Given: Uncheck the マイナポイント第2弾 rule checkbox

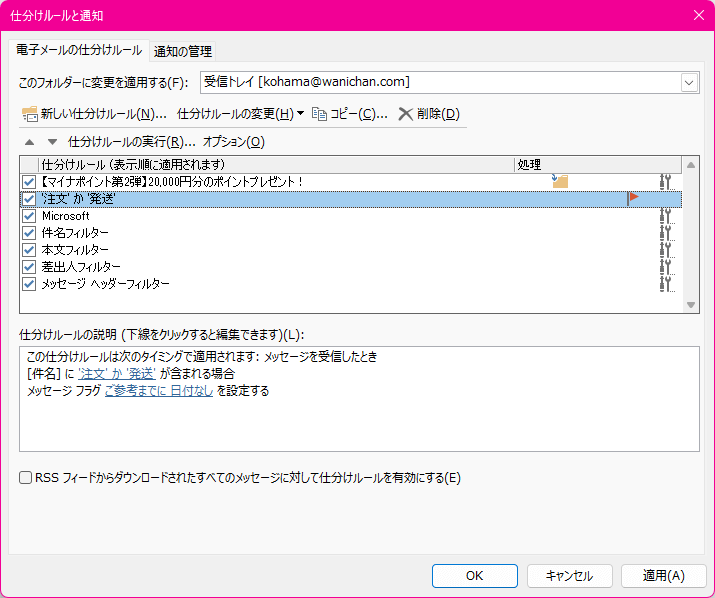Looking at the screenshot, I should coord(29,182).
